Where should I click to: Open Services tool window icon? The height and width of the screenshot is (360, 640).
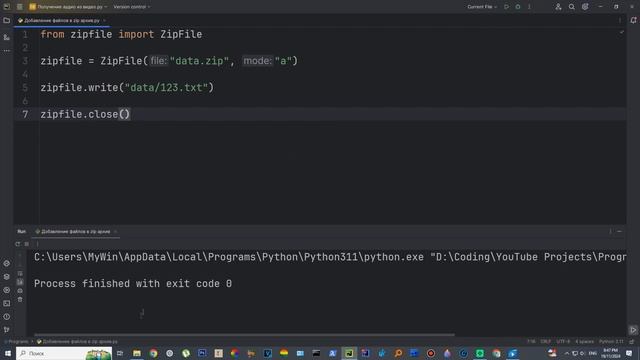pyautogui.click(x=7, y=290)
